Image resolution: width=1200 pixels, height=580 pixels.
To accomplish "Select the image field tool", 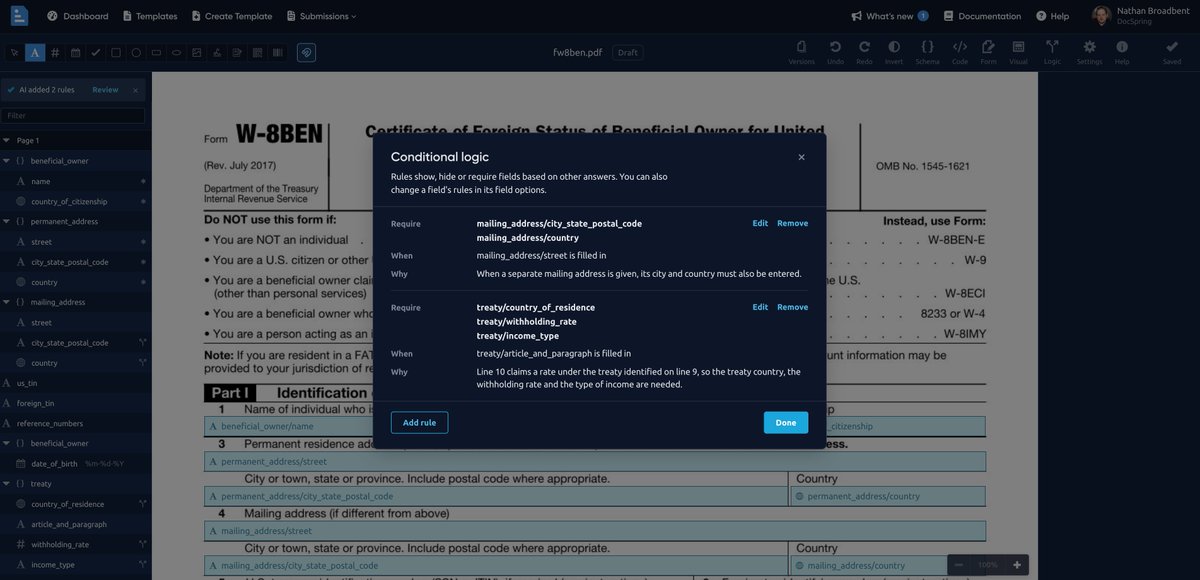I will coord(196,52).
